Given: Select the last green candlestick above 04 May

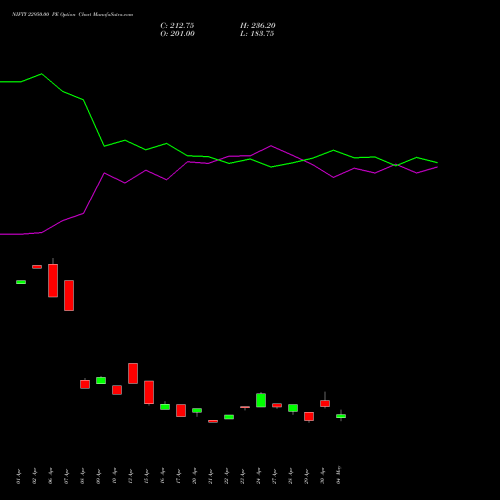Looking at the screenshot, I should point(341,416).
